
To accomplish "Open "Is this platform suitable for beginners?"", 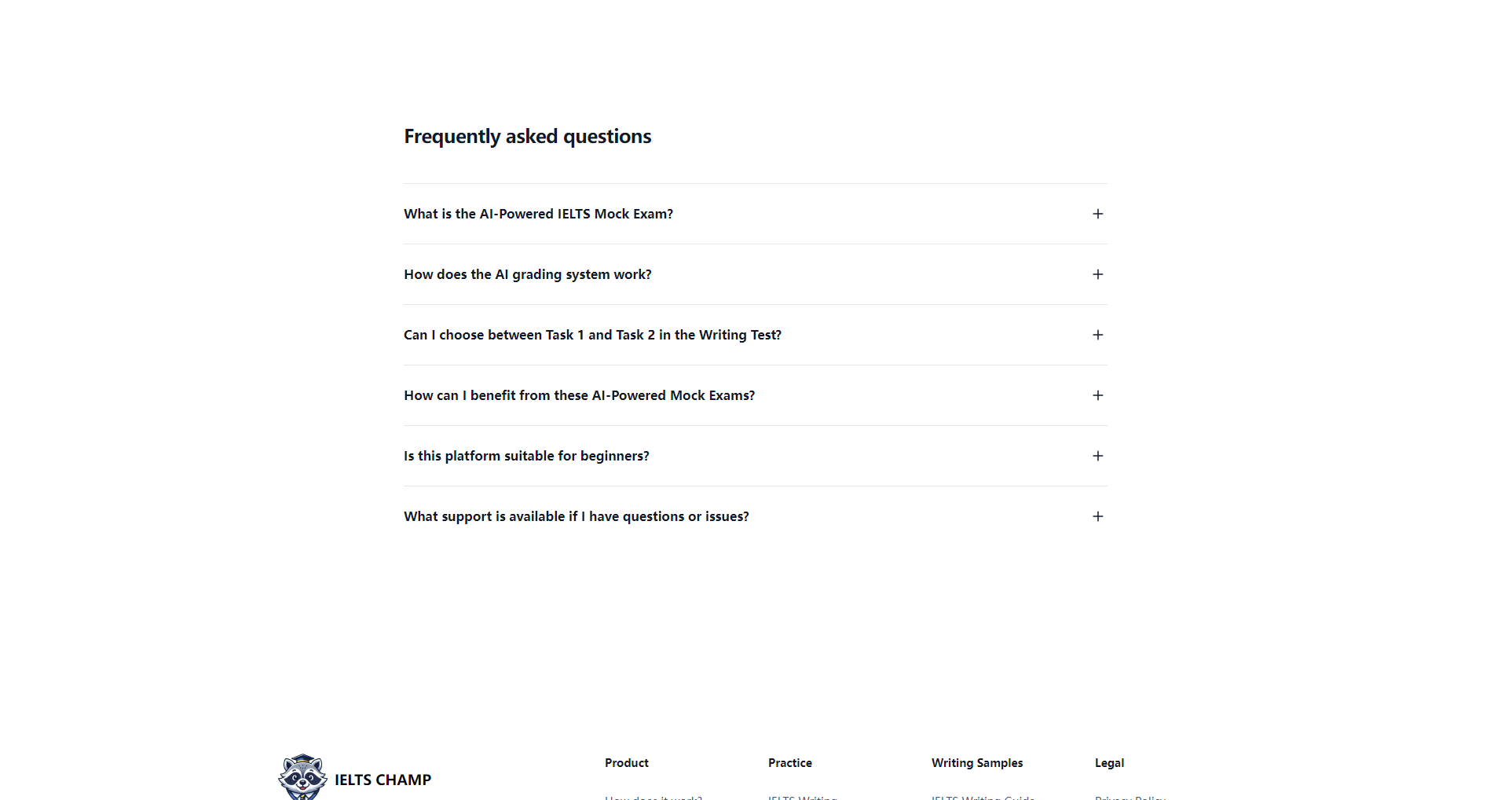I will click(x=526, y=456).
